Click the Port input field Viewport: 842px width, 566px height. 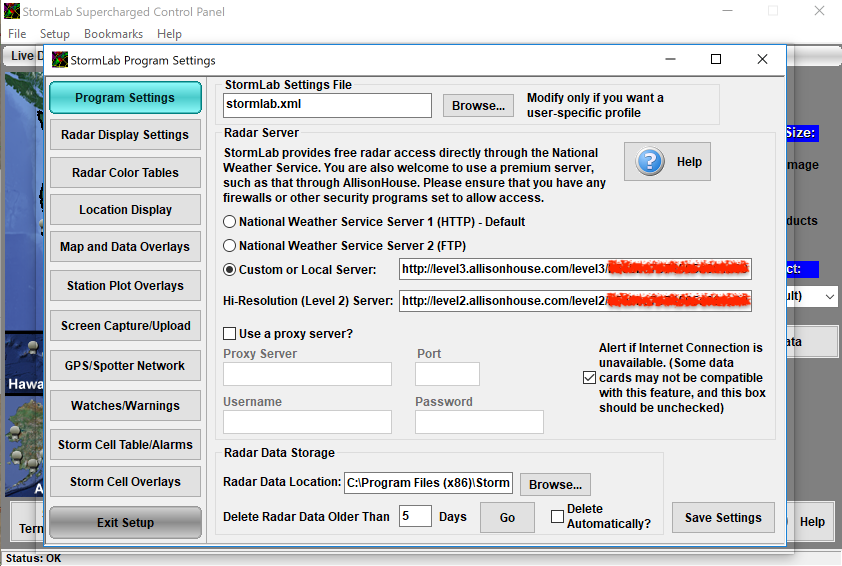point(447,374)
